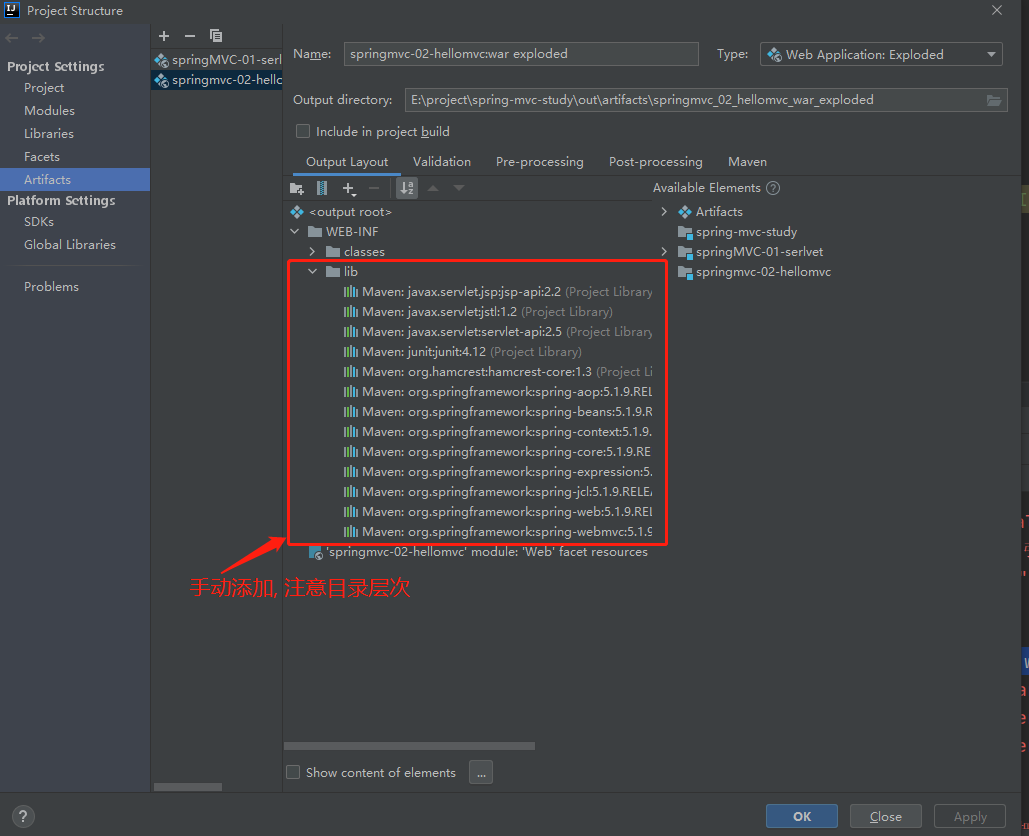Collapse the lib folder node

tap(312, 272)
